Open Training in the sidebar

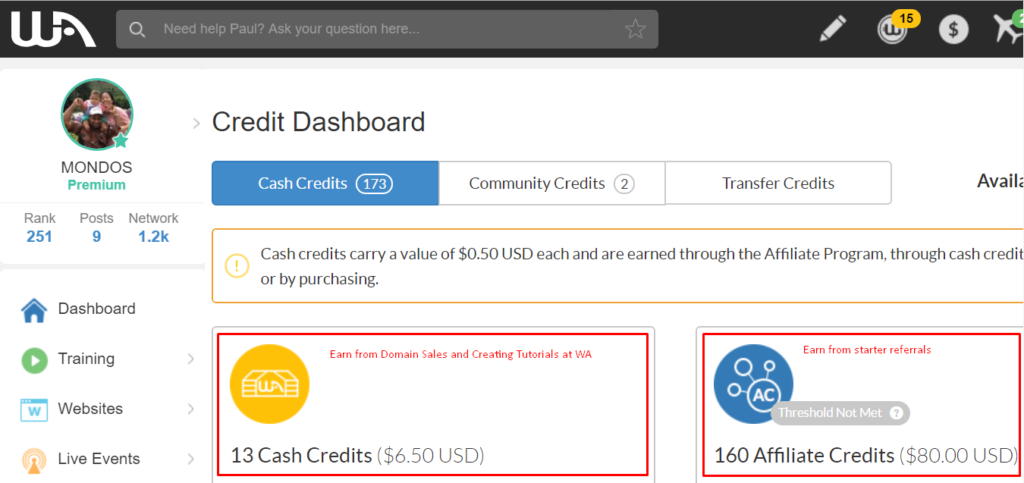point(86,359)
